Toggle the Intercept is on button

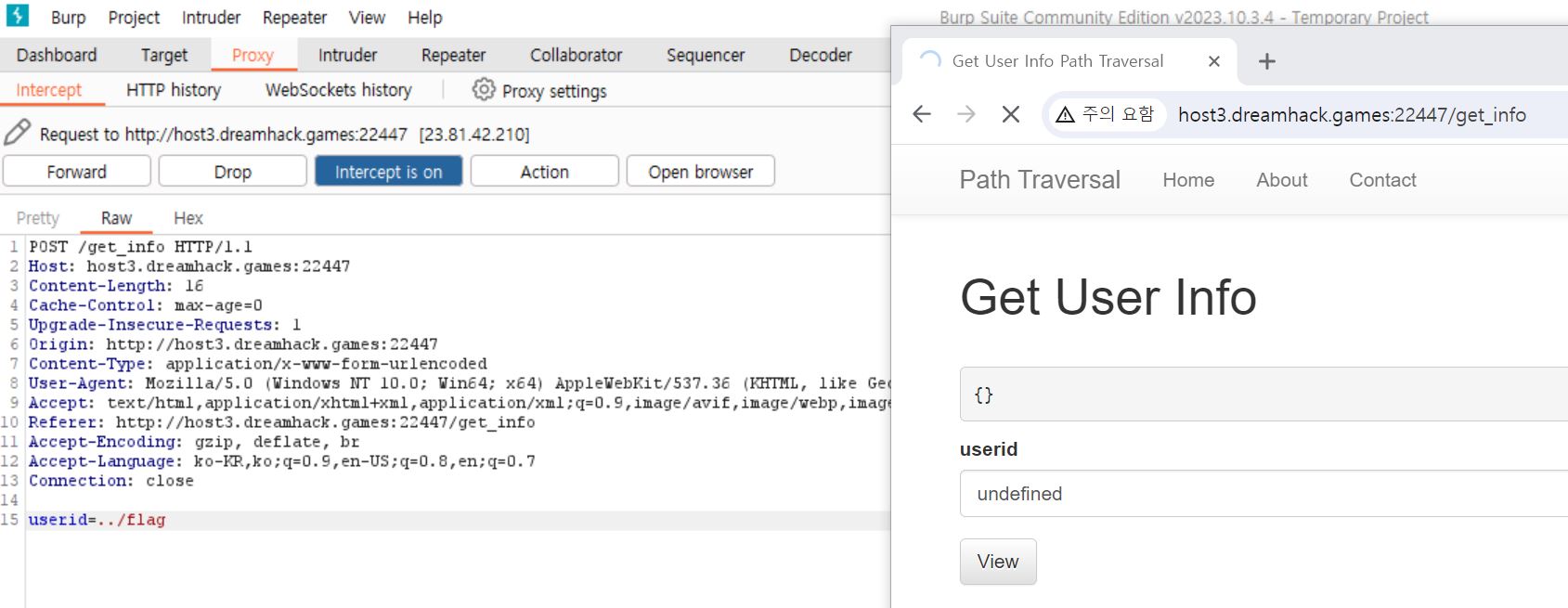[x=388, y=172]
